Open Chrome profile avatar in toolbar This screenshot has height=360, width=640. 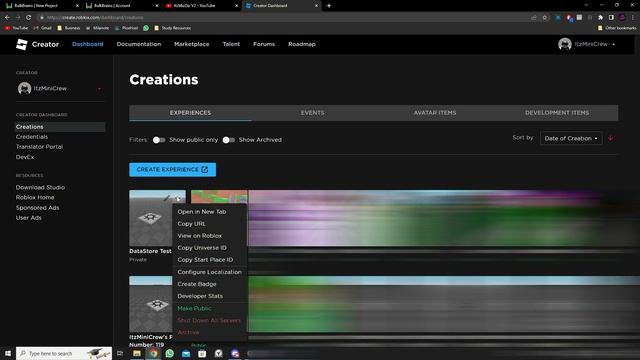pos(622,18)
